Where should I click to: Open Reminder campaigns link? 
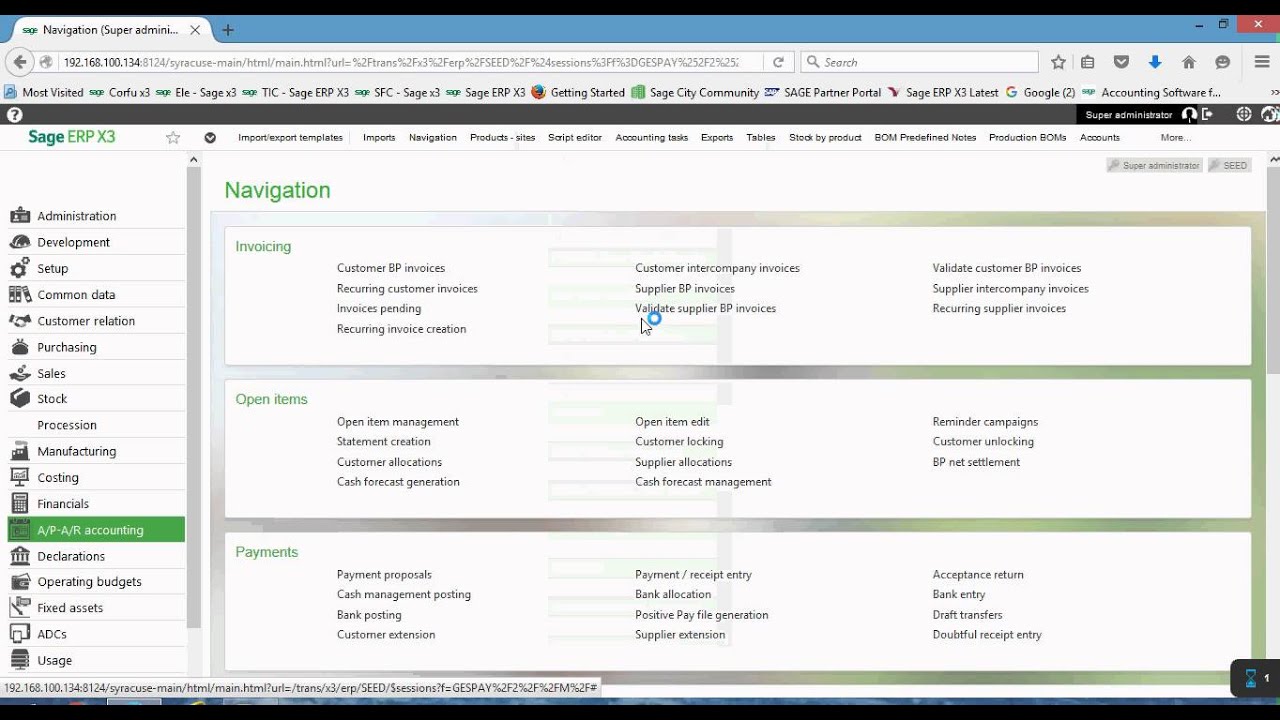pos(985,422)
